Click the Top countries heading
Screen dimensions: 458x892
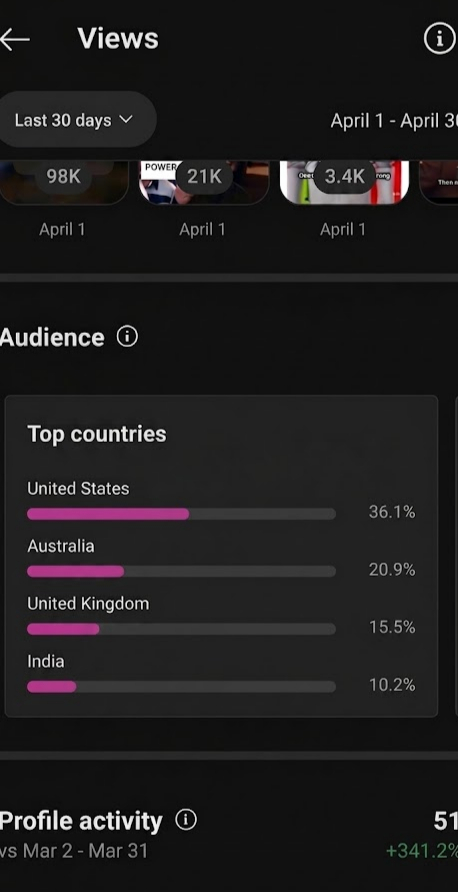pos(97,434)
